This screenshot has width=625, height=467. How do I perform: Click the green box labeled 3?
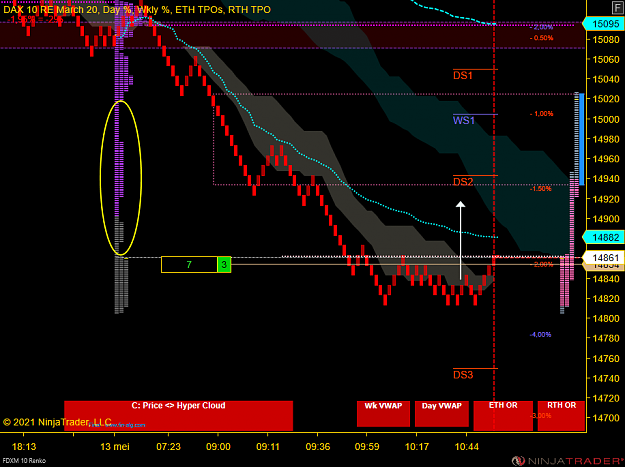[224, 265]
